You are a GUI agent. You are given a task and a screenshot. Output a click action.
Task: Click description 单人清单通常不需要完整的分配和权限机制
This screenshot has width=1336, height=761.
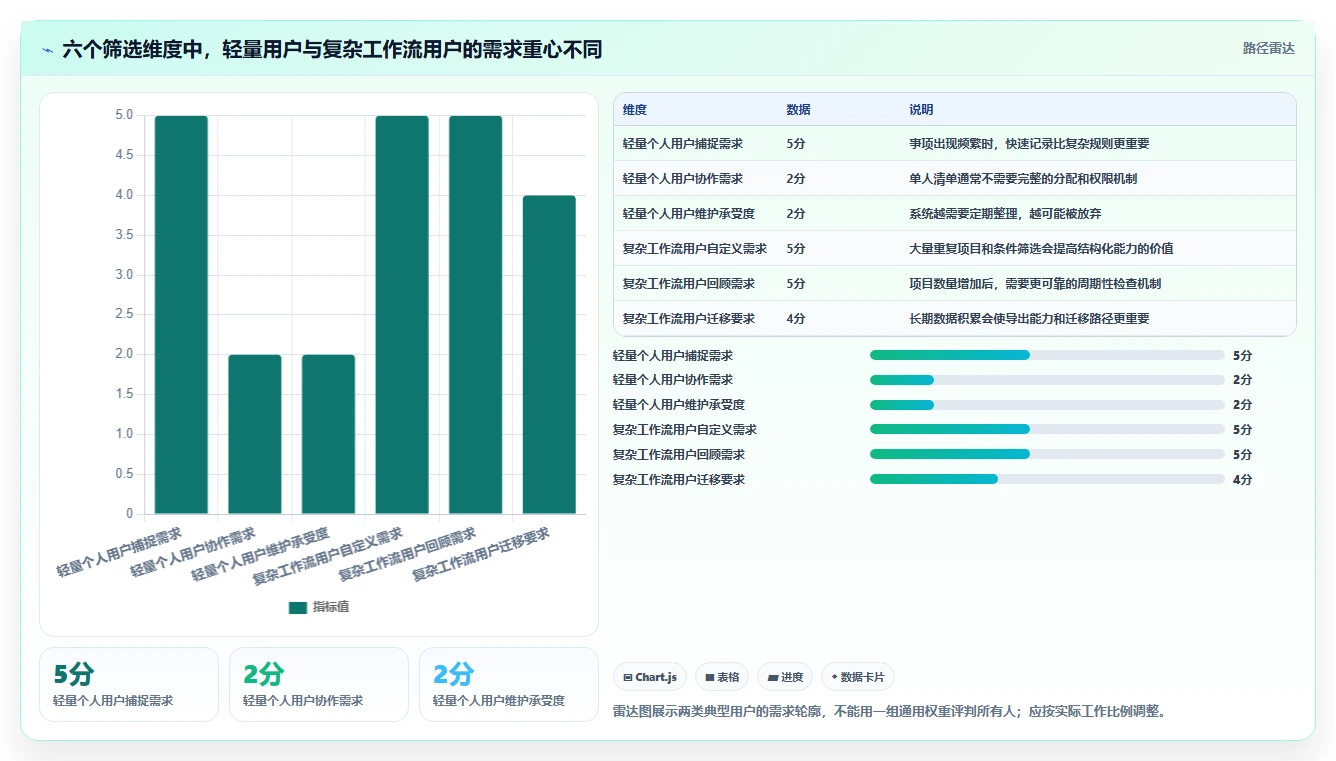[1023, 179]
